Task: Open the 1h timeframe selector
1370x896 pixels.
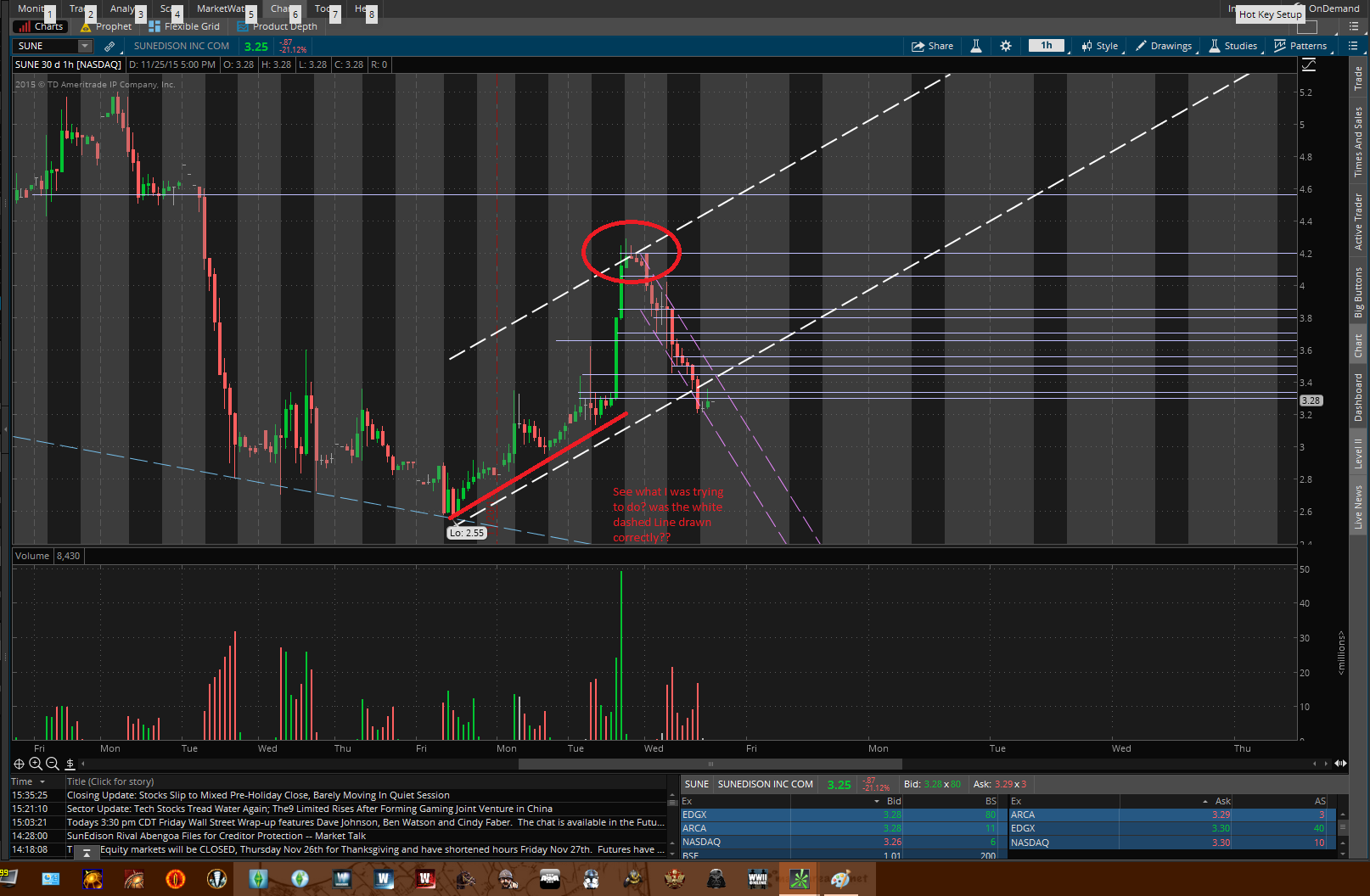Action: pyautogui.click(x=1047, y=46)
